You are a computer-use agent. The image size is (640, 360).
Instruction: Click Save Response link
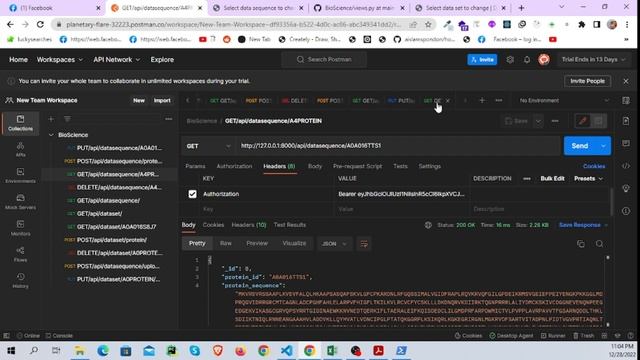coord(580,225)
